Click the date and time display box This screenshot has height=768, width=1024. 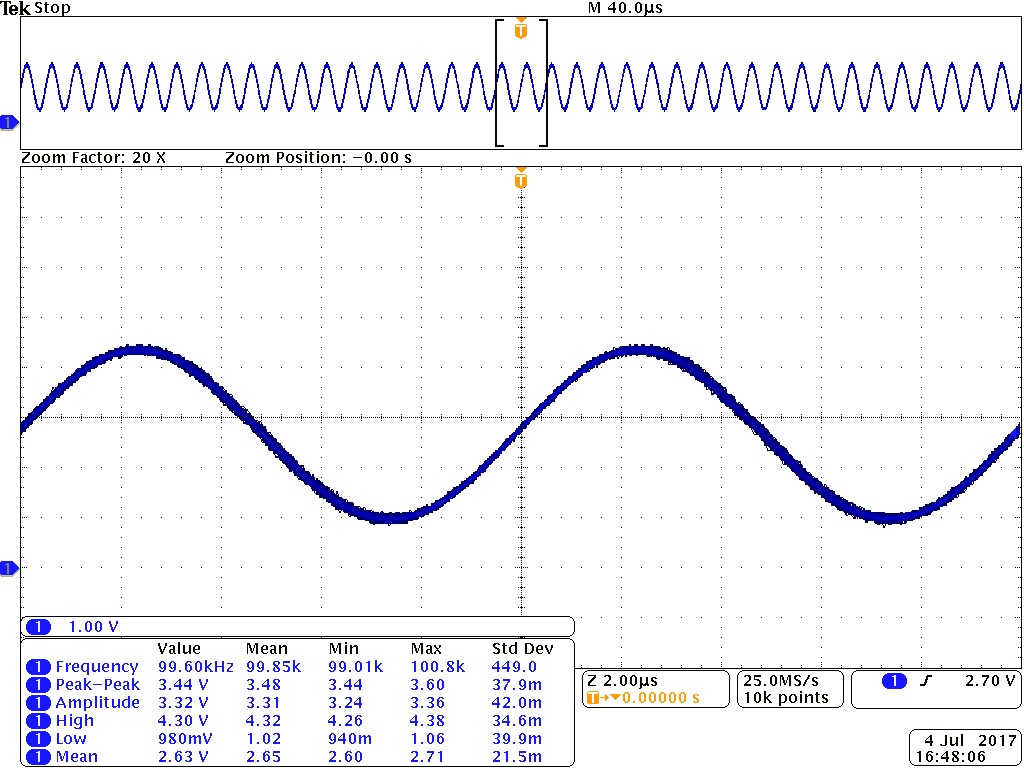[966, 748]
